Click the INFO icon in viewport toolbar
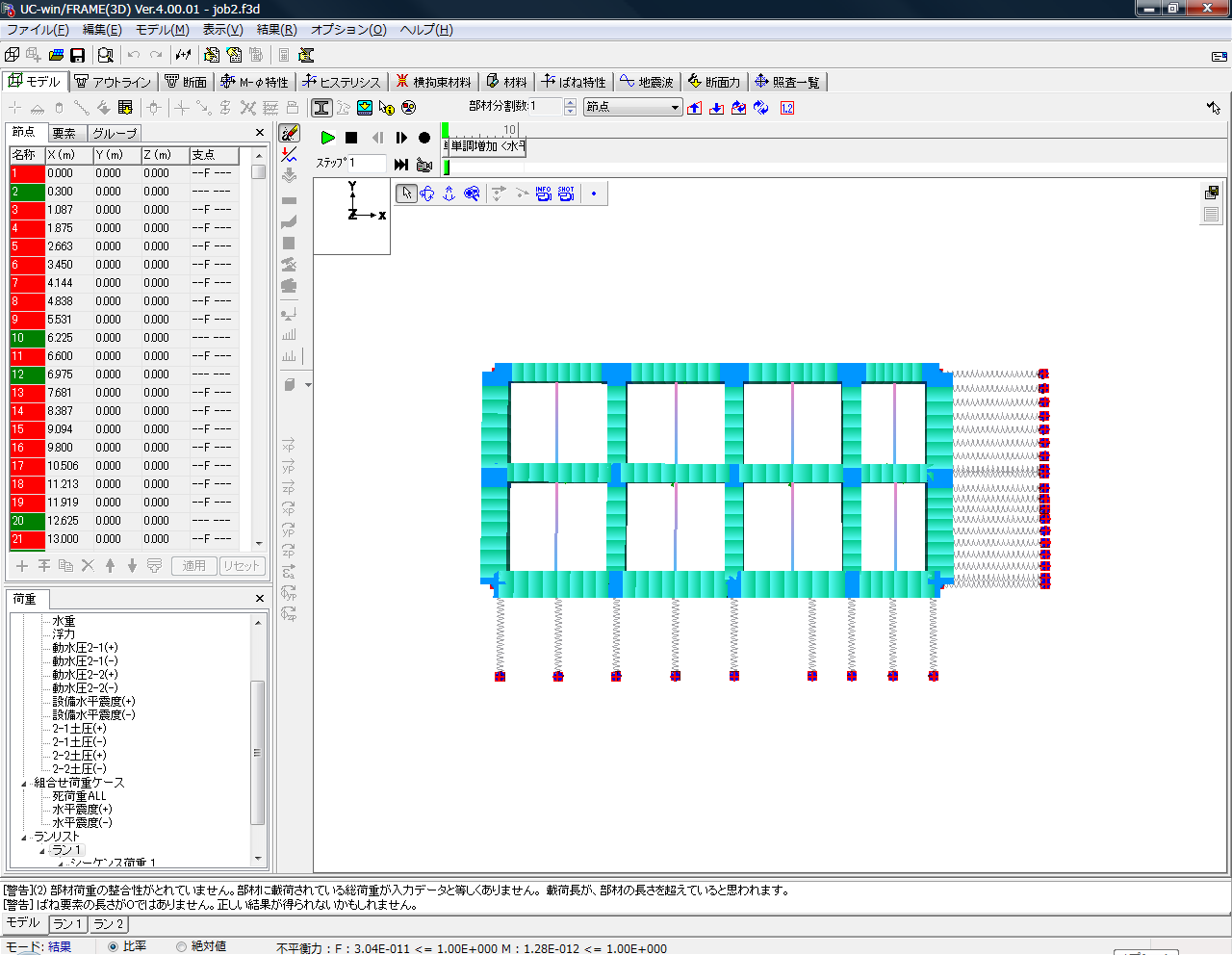 544,194
